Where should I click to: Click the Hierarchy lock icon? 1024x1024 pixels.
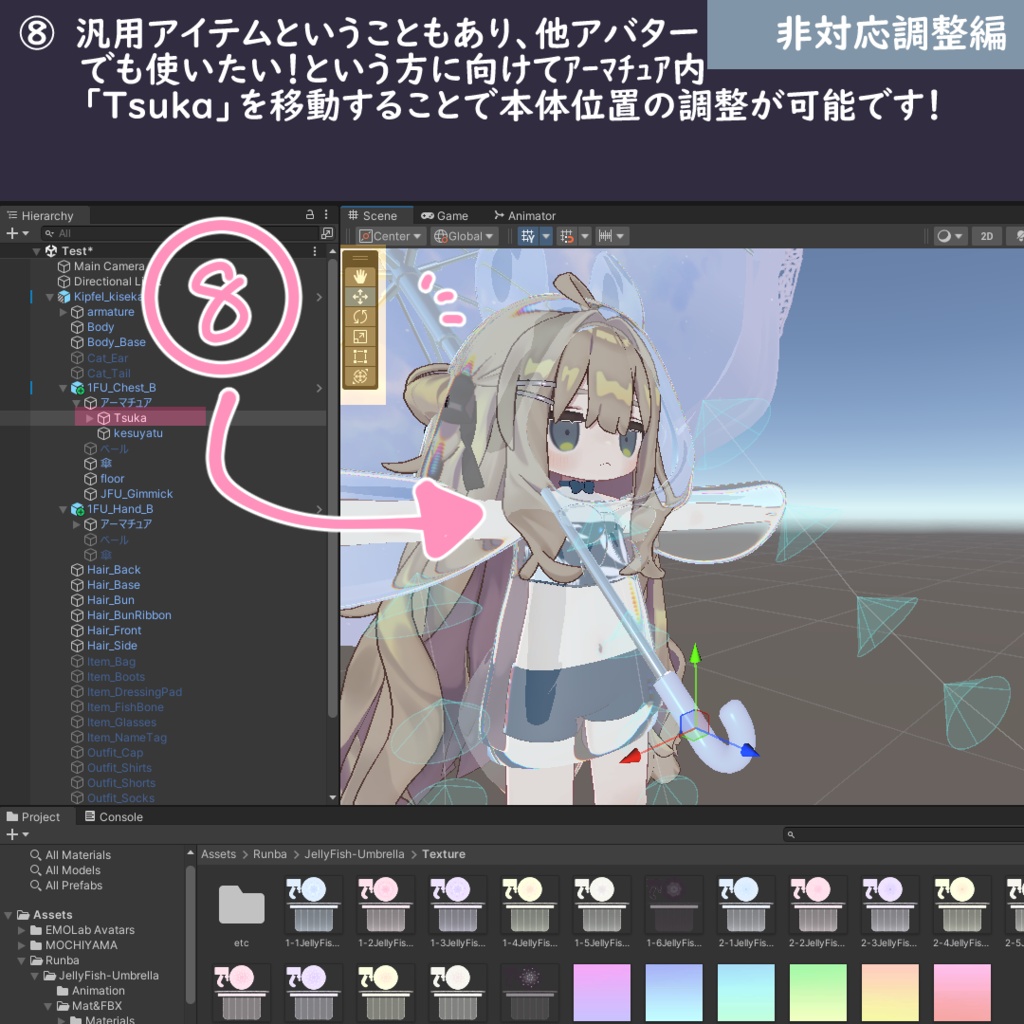310,214
